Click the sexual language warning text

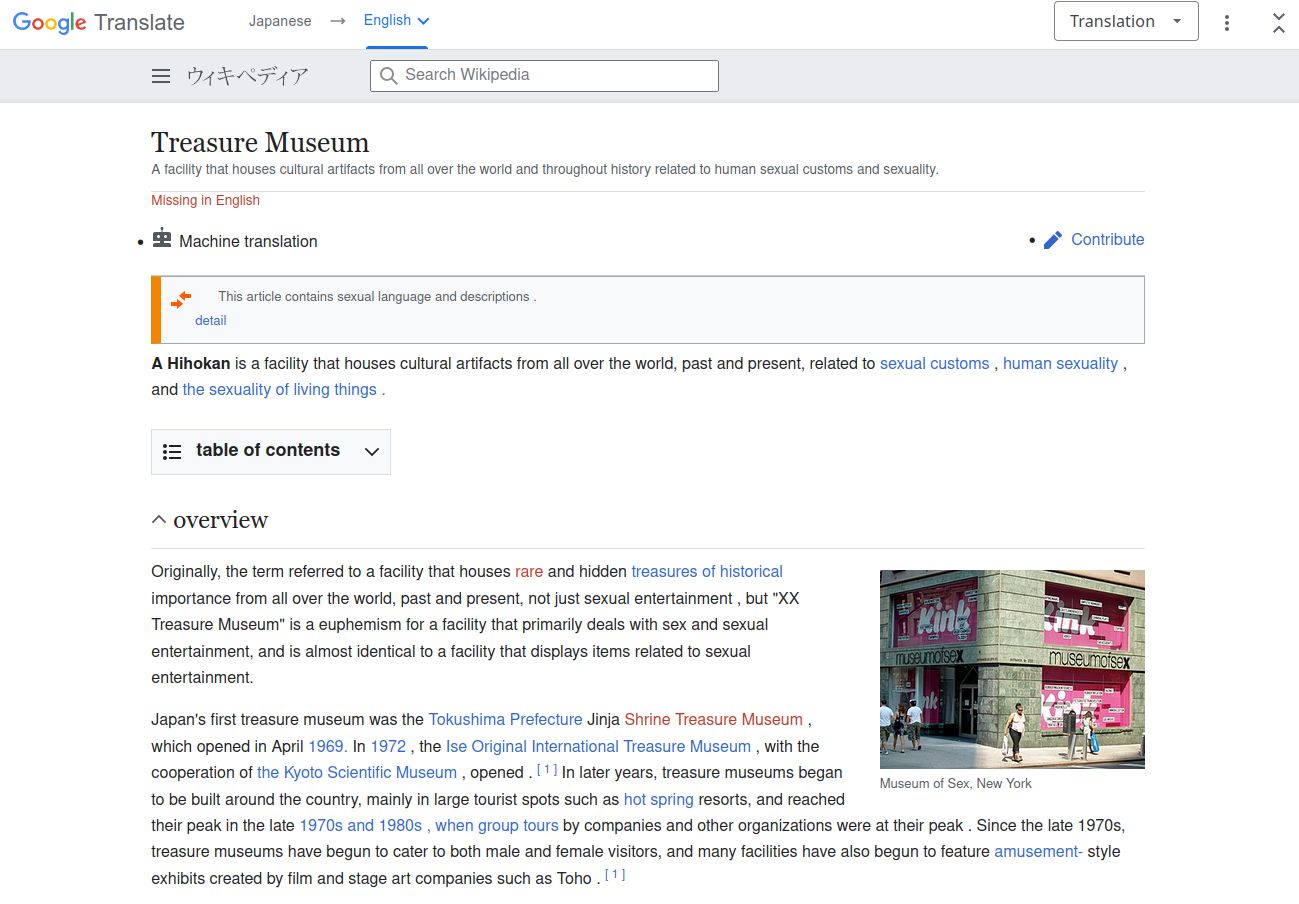click(x=377, y=297)
